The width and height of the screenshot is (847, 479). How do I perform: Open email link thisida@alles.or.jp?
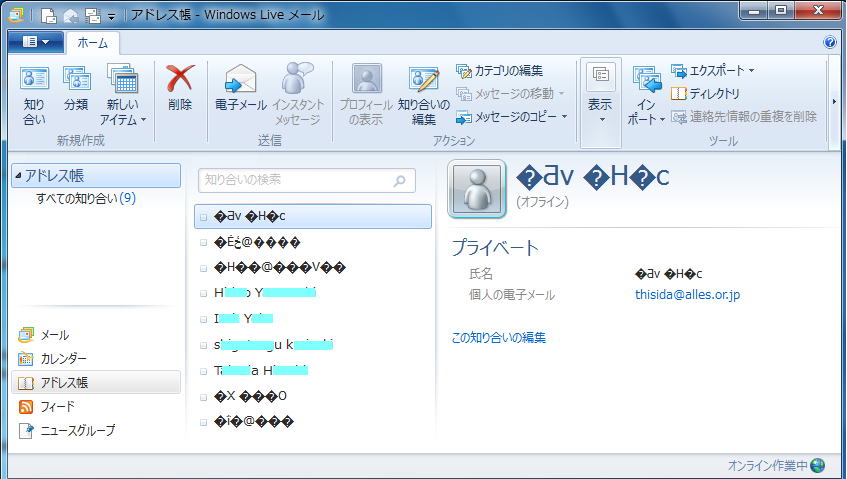687,295
